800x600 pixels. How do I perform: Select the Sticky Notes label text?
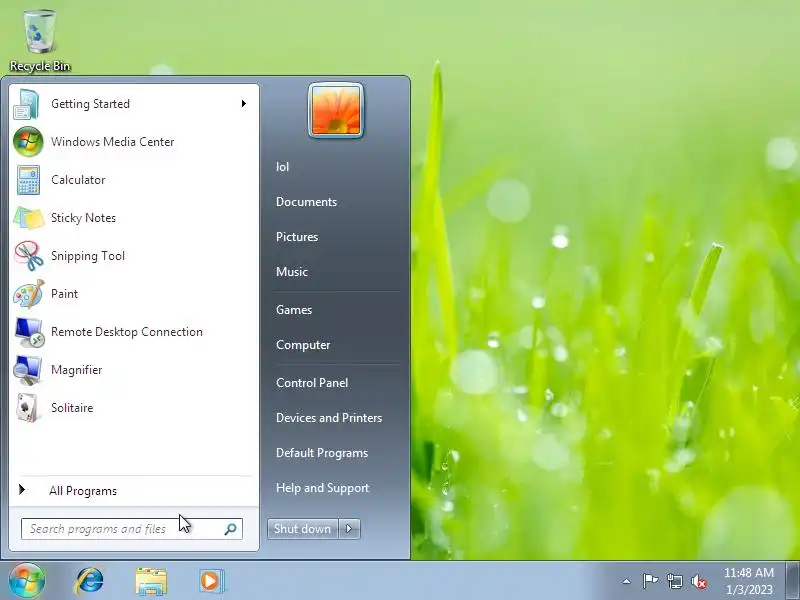83,218
